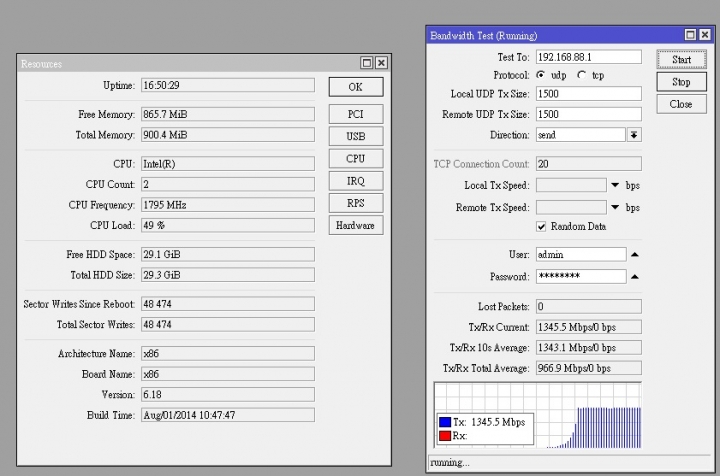Image resolution: width=720 pixels, height=476 pixels.
Task: Maximize the Resources window
Action: pyautogui.click(x=366, y=63)
